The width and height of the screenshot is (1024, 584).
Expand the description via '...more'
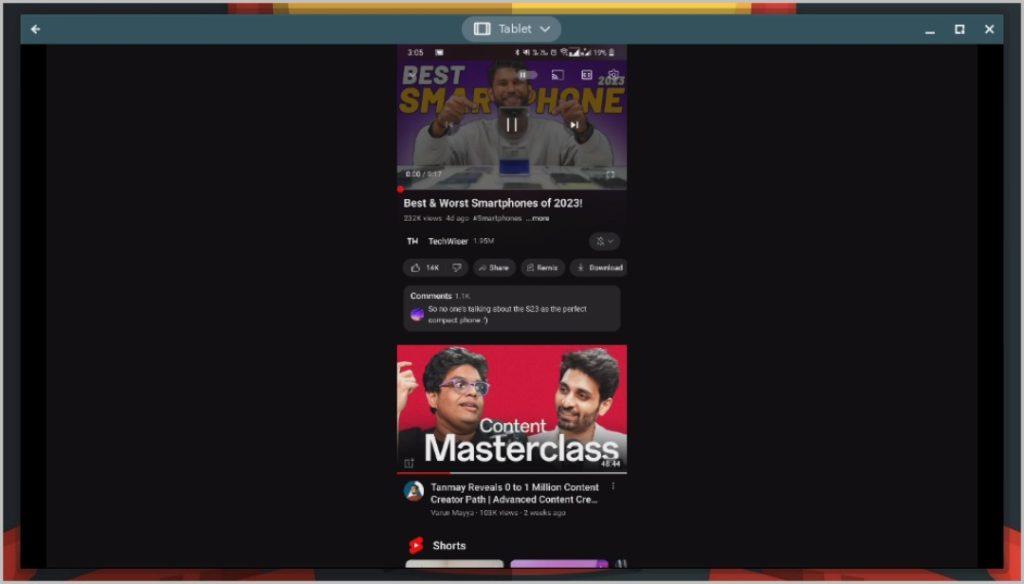[538, 219]
